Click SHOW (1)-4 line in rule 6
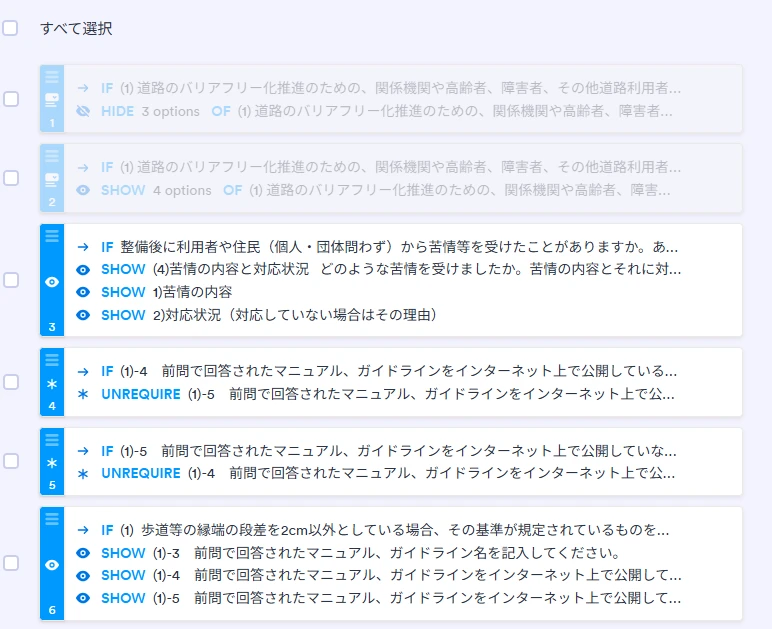 tap(391, 575)
